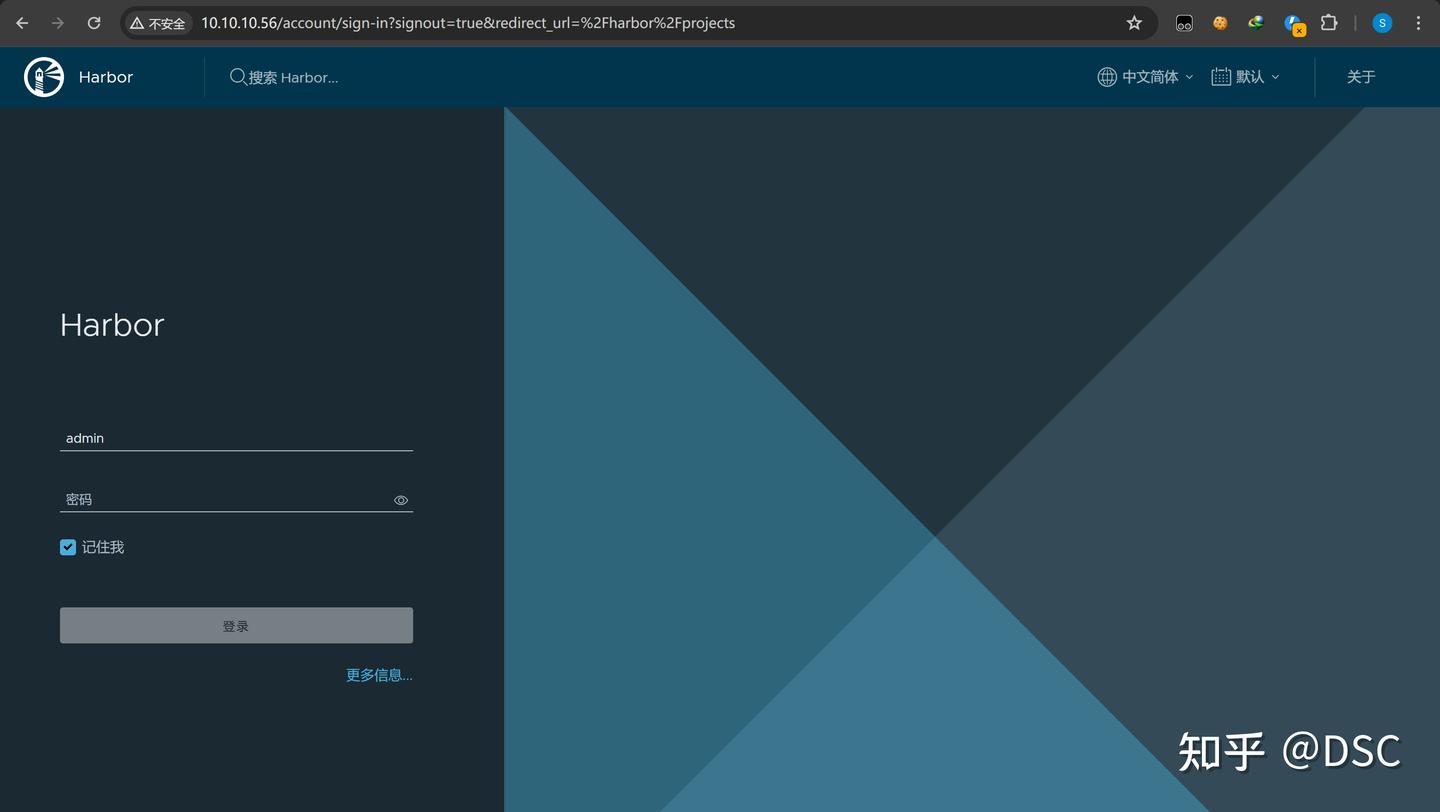Click the 不安全 site security indicator
The image size is (1440, 812).
point(157,22)
